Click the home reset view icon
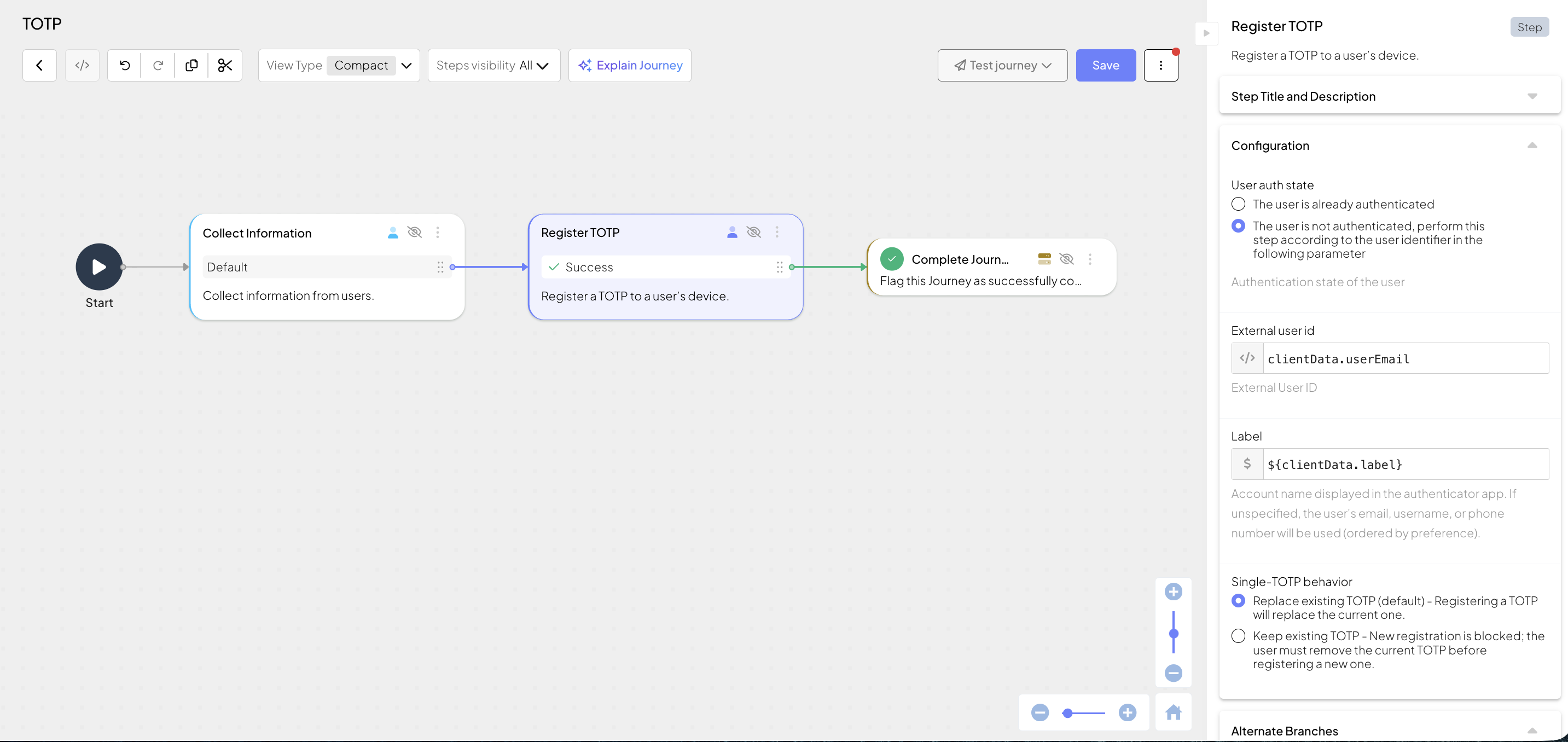This screenshot has width=1568, height=742. (x=1173, y=712)
